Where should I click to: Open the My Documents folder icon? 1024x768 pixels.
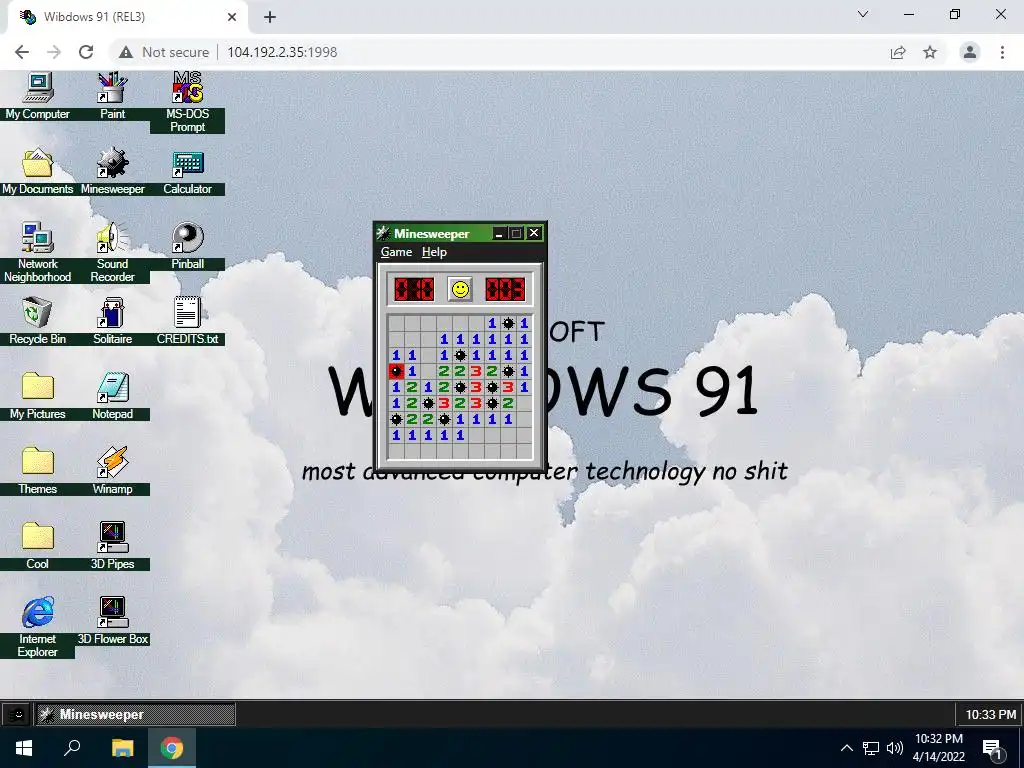[x=37, y=171]
